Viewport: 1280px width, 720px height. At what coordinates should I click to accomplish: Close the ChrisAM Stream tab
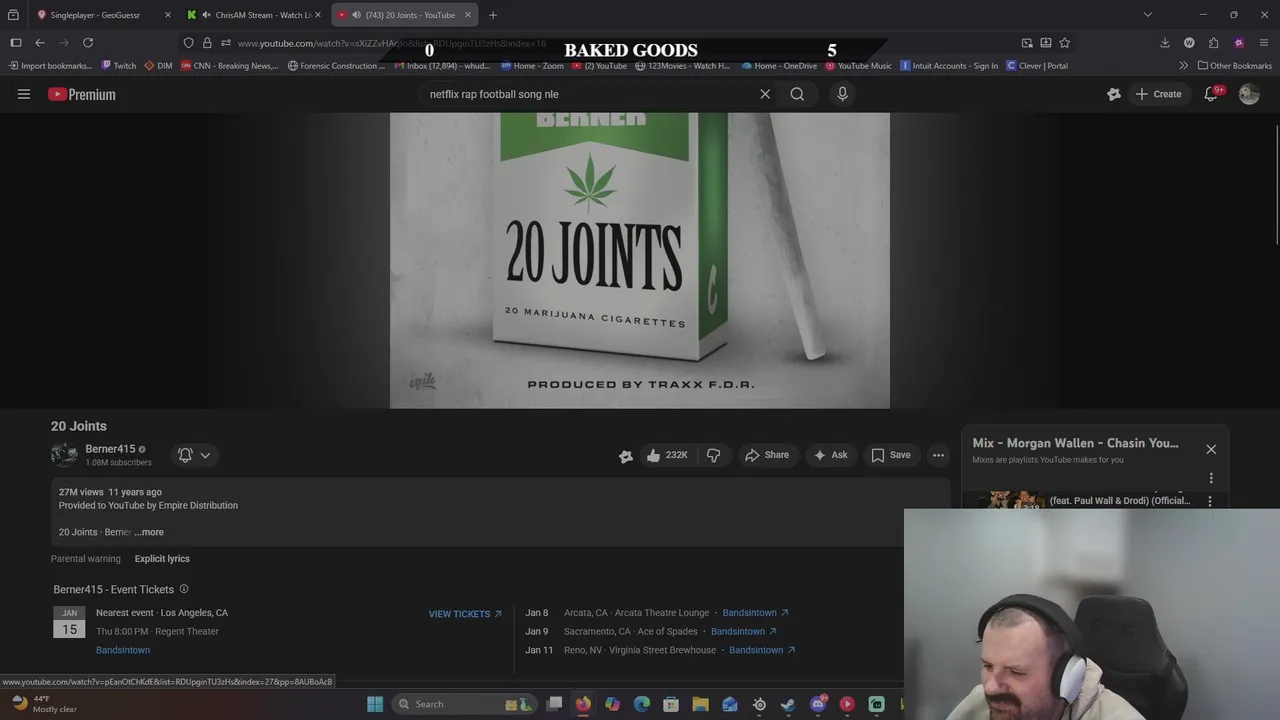[318, 15]
